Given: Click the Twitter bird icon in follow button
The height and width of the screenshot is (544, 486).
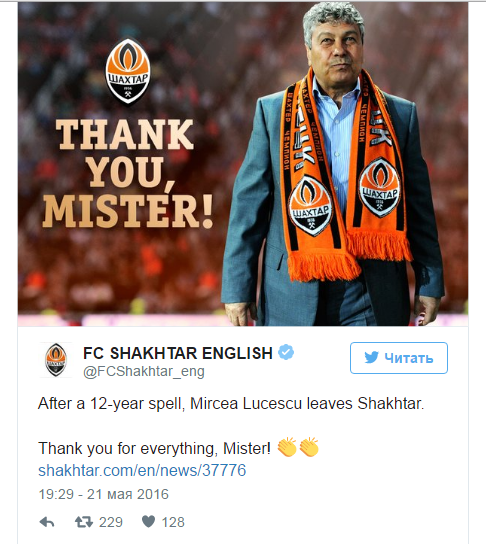Looking at the screenshot, I should (371, 358).
